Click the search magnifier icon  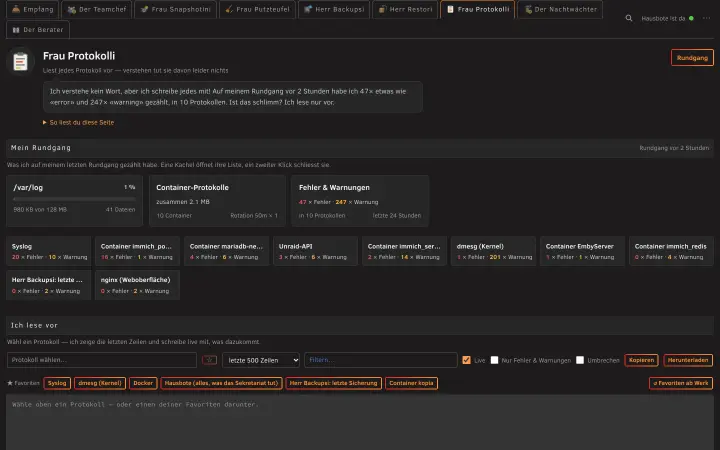pyautogui.click(x=629, y=18)
